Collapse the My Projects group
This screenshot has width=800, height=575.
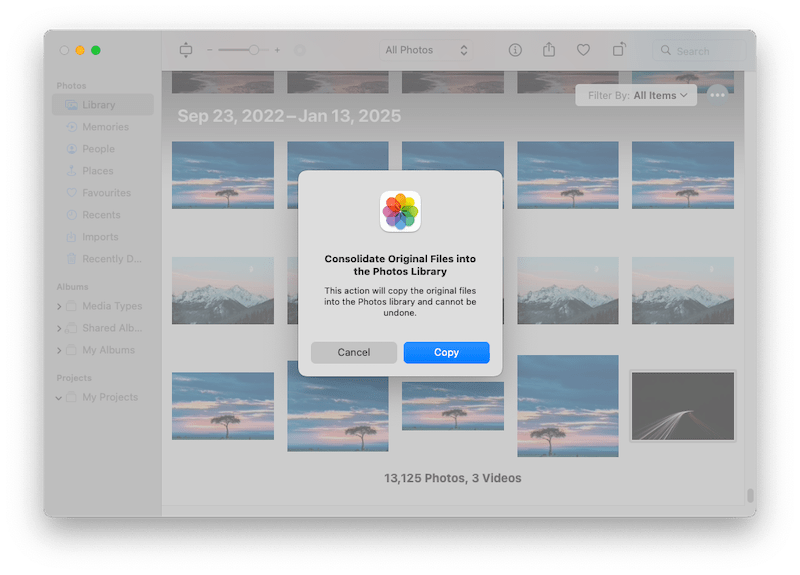[x=59, y=398]
